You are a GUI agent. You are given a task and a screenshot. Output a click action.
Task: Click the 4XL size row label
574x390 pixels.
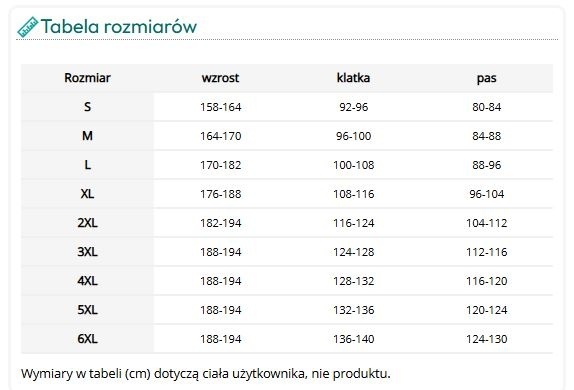87,281
